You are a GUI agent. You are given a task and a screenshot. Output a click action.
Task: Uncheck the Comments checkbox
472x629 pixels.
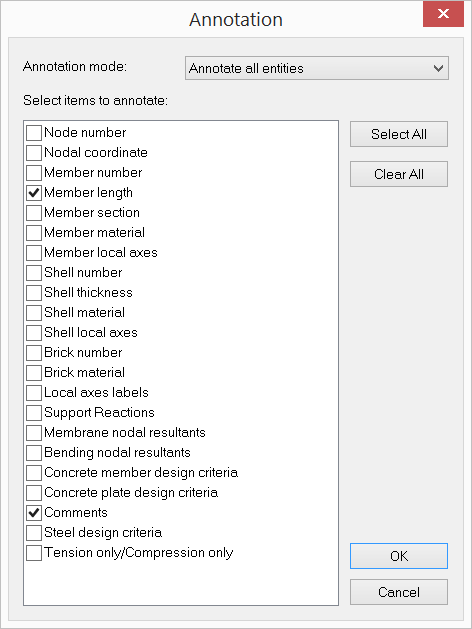[34, 513]
